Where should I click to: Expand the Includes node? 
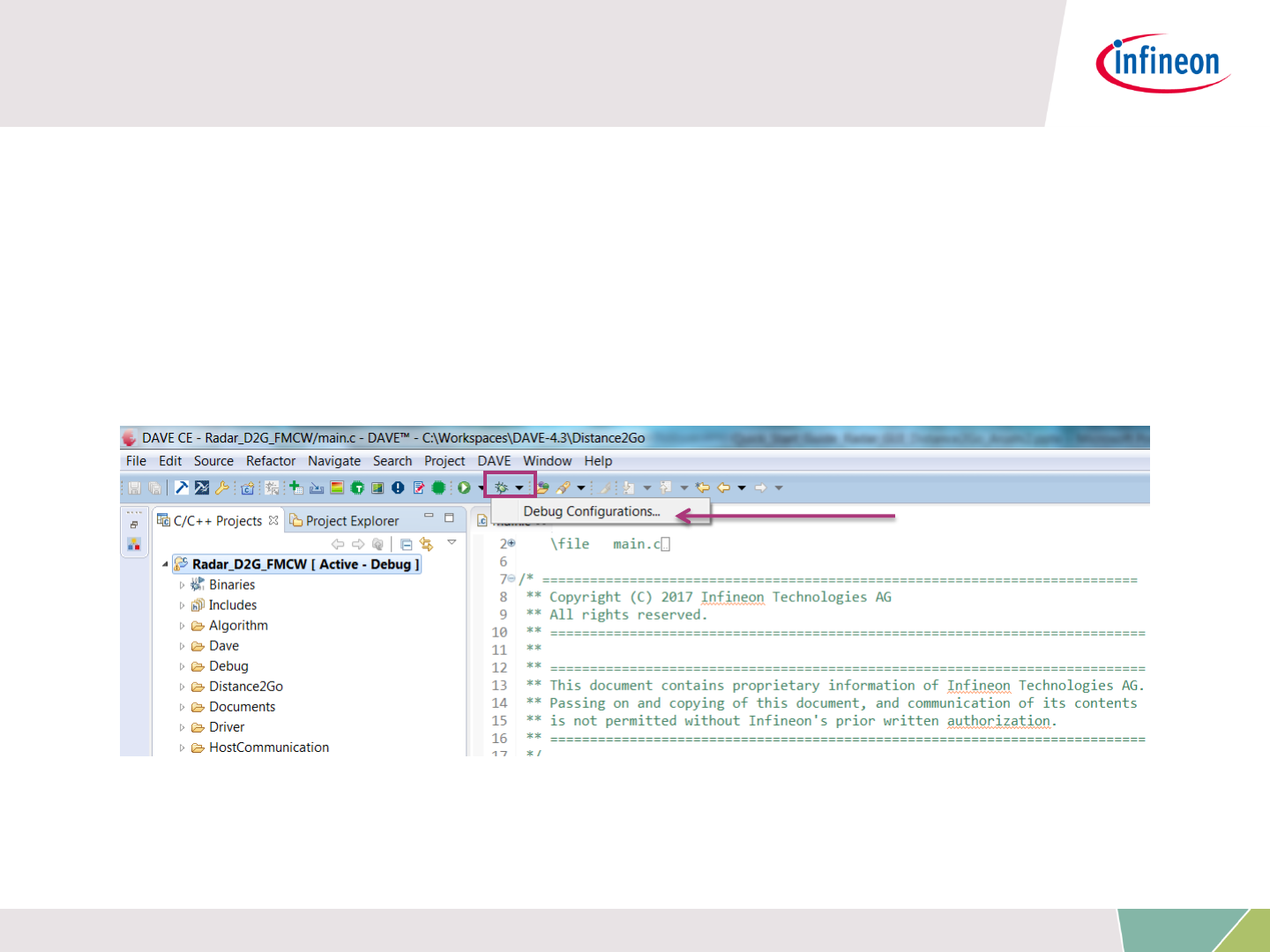click(x=183, y=606)
